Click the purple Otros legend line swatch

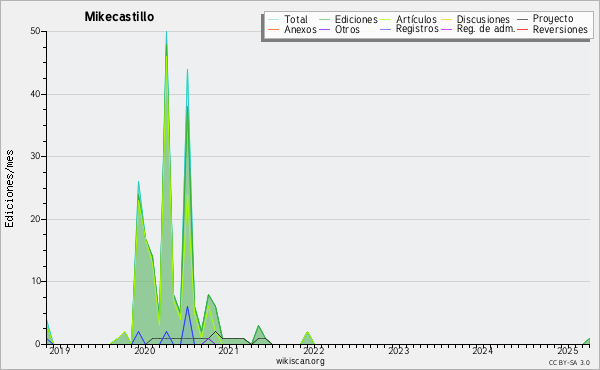[324, 29]
